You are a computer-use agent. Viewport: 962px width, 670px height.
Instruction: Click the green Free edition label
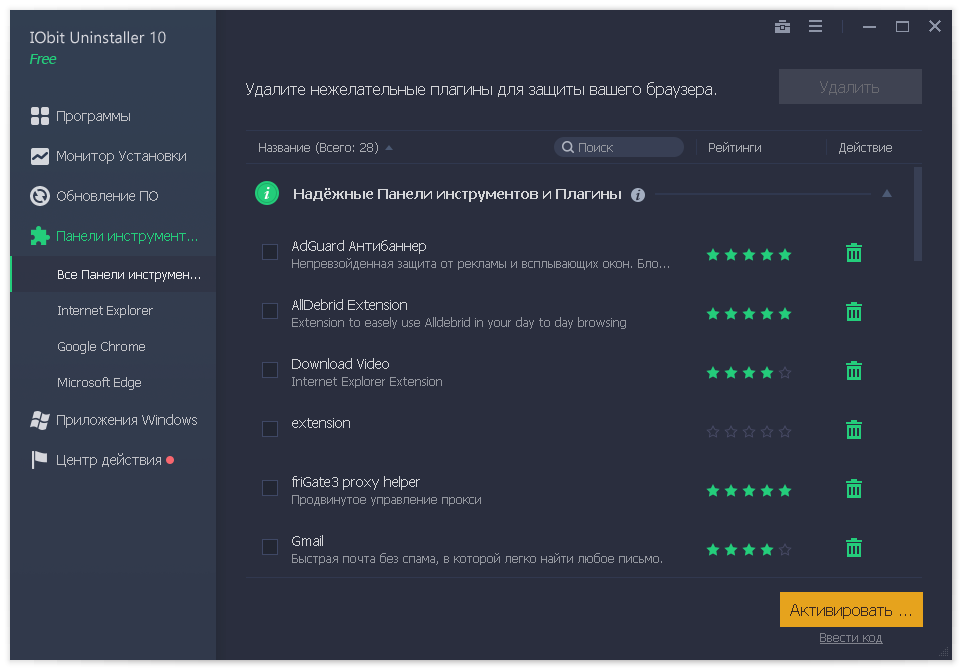[43, 59]
